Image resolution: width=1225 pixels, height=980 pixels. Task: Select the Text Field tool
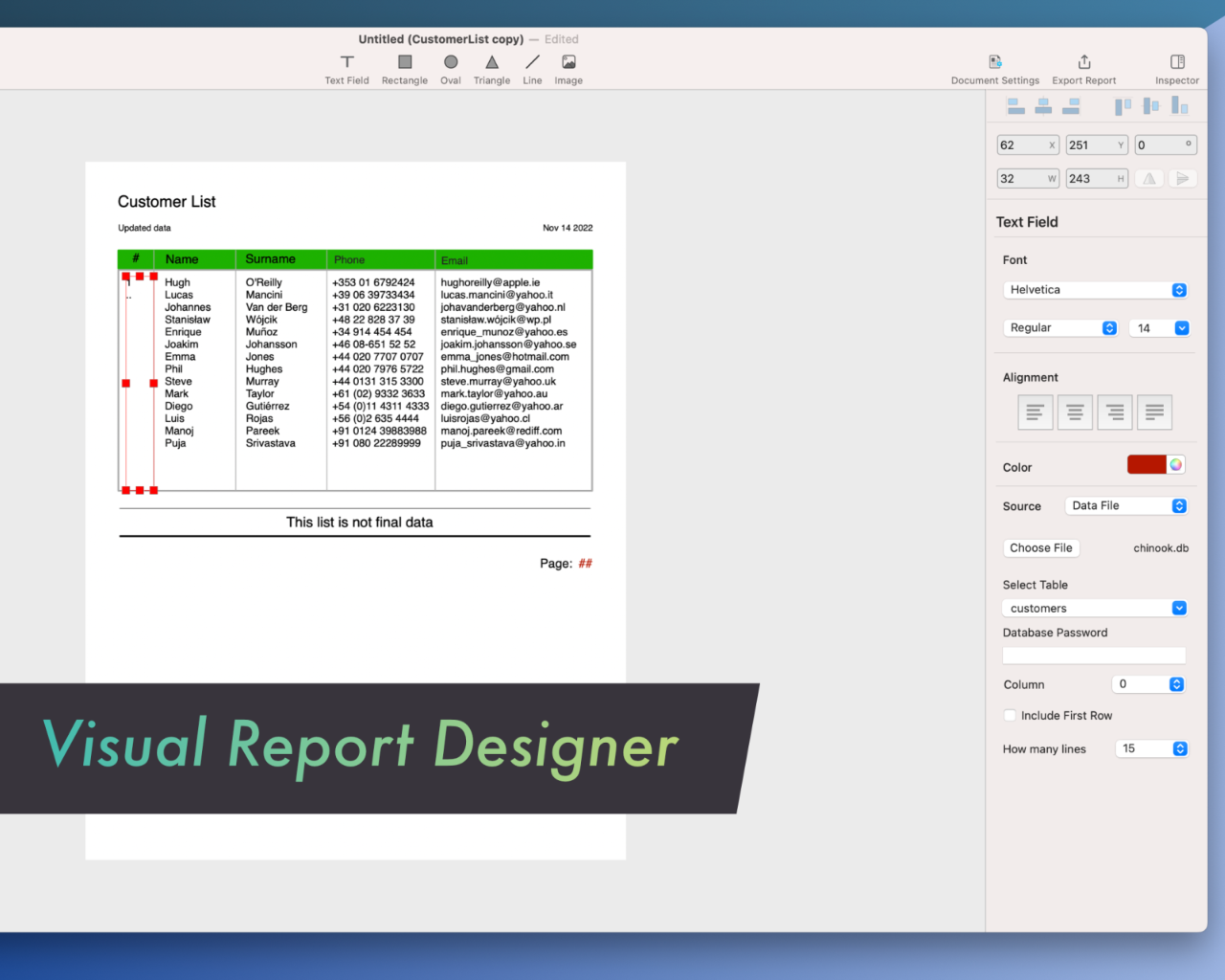[x=346, y=69]
